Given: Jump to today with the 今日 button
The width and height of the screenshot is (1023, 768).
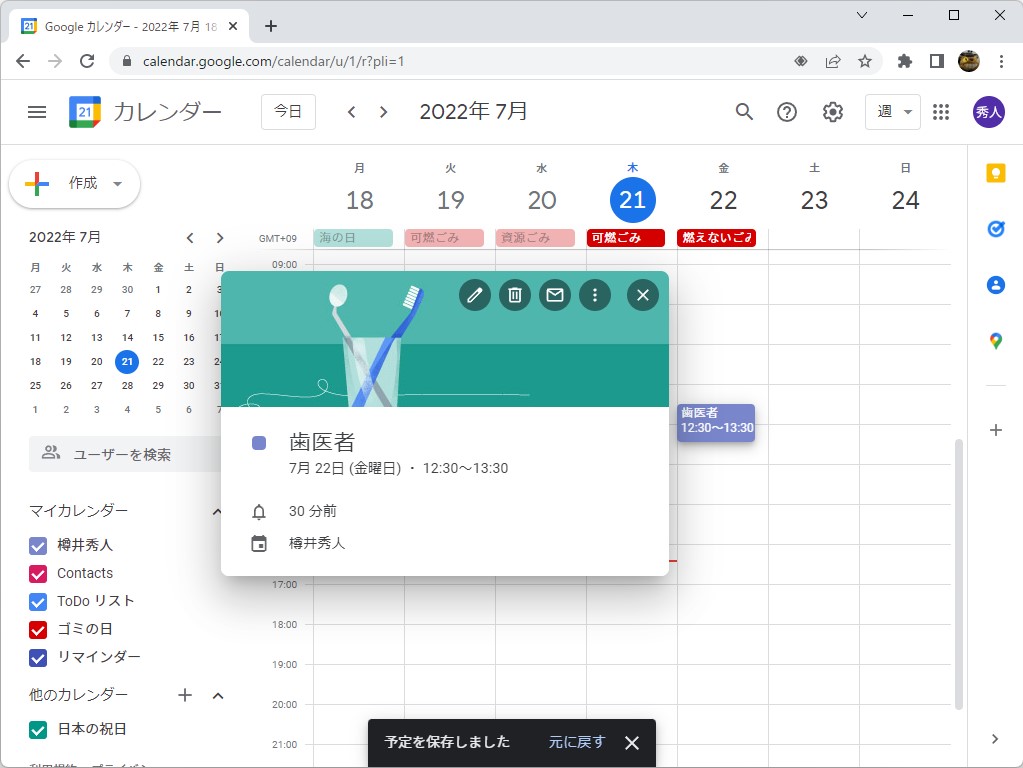Looking at the screenshot, I should 288,112.
